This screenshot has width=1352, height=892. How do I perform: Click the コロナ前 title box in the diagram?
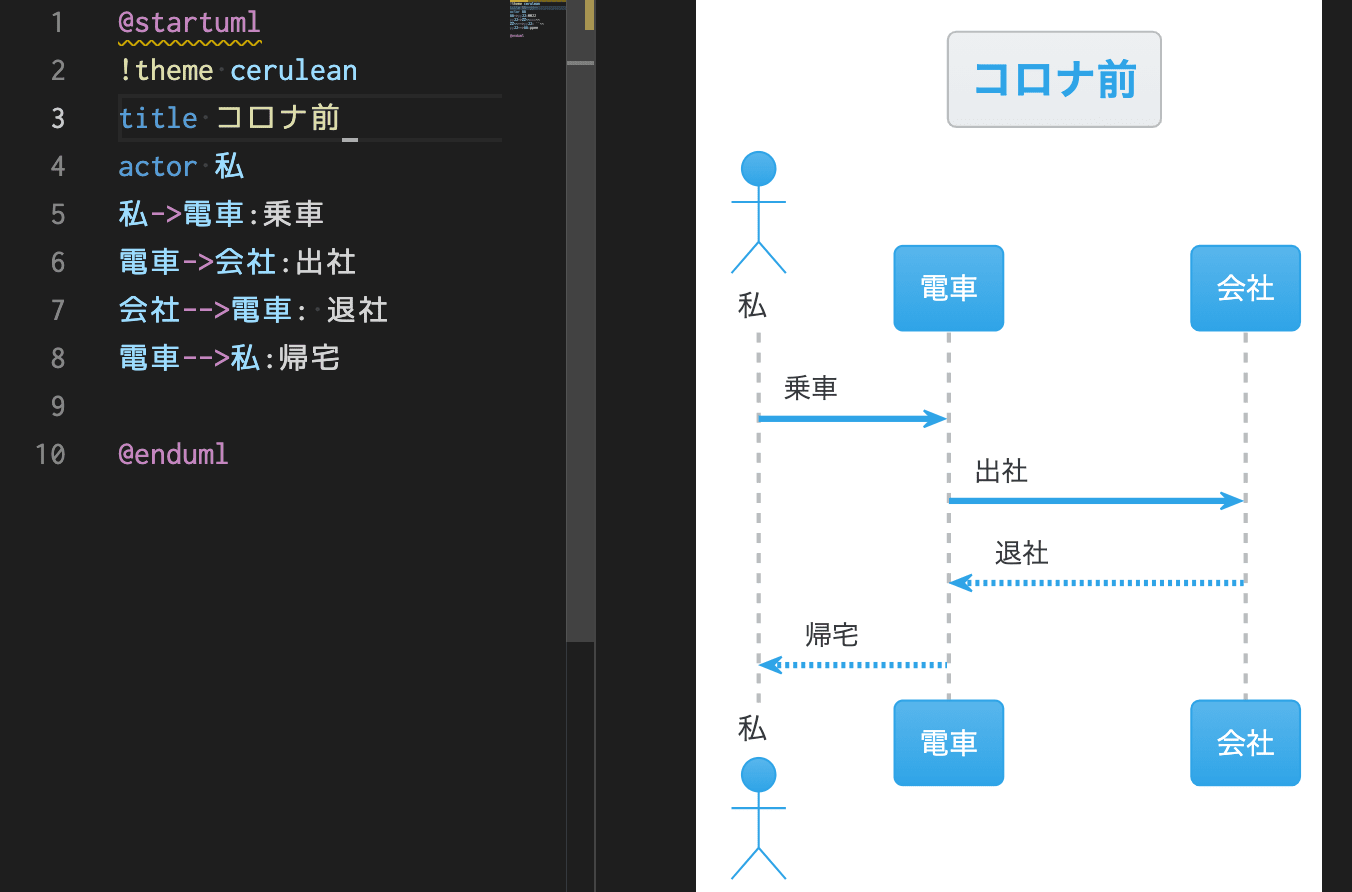(1053, 80)
